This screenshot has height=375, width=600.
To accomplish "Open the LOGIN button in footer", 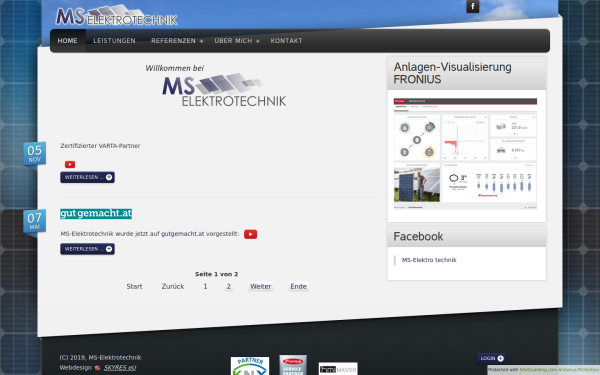I will [x=492, y=359].
